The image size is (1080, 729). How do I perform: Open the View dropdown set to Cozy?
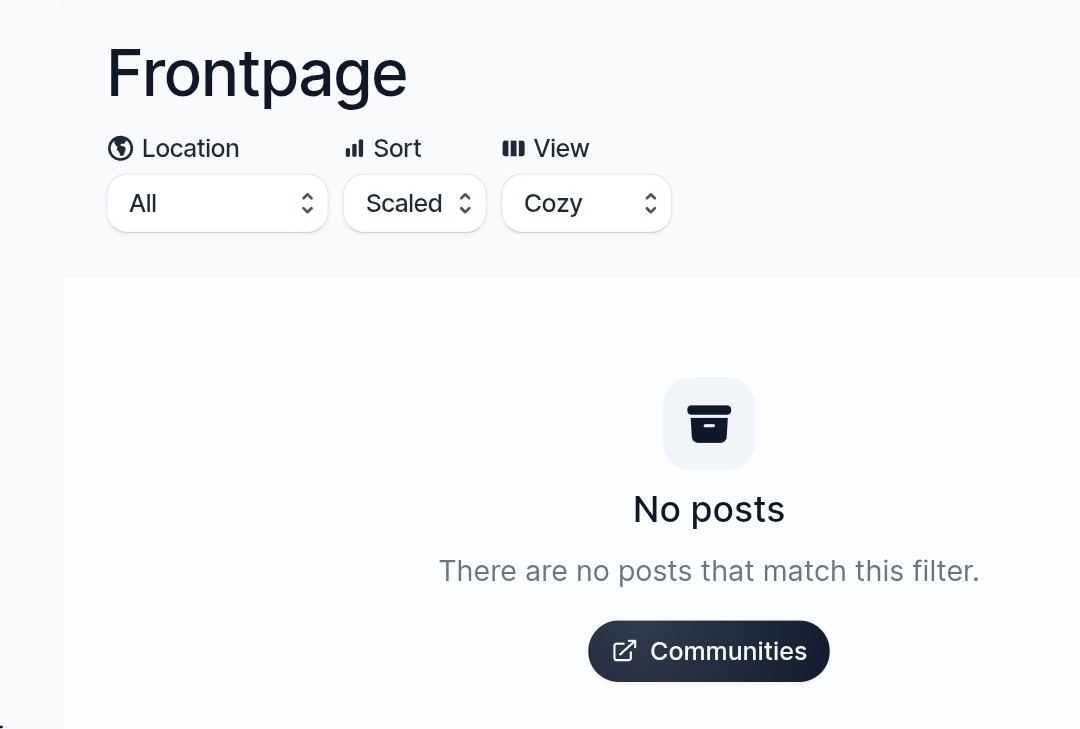(586, 204)
